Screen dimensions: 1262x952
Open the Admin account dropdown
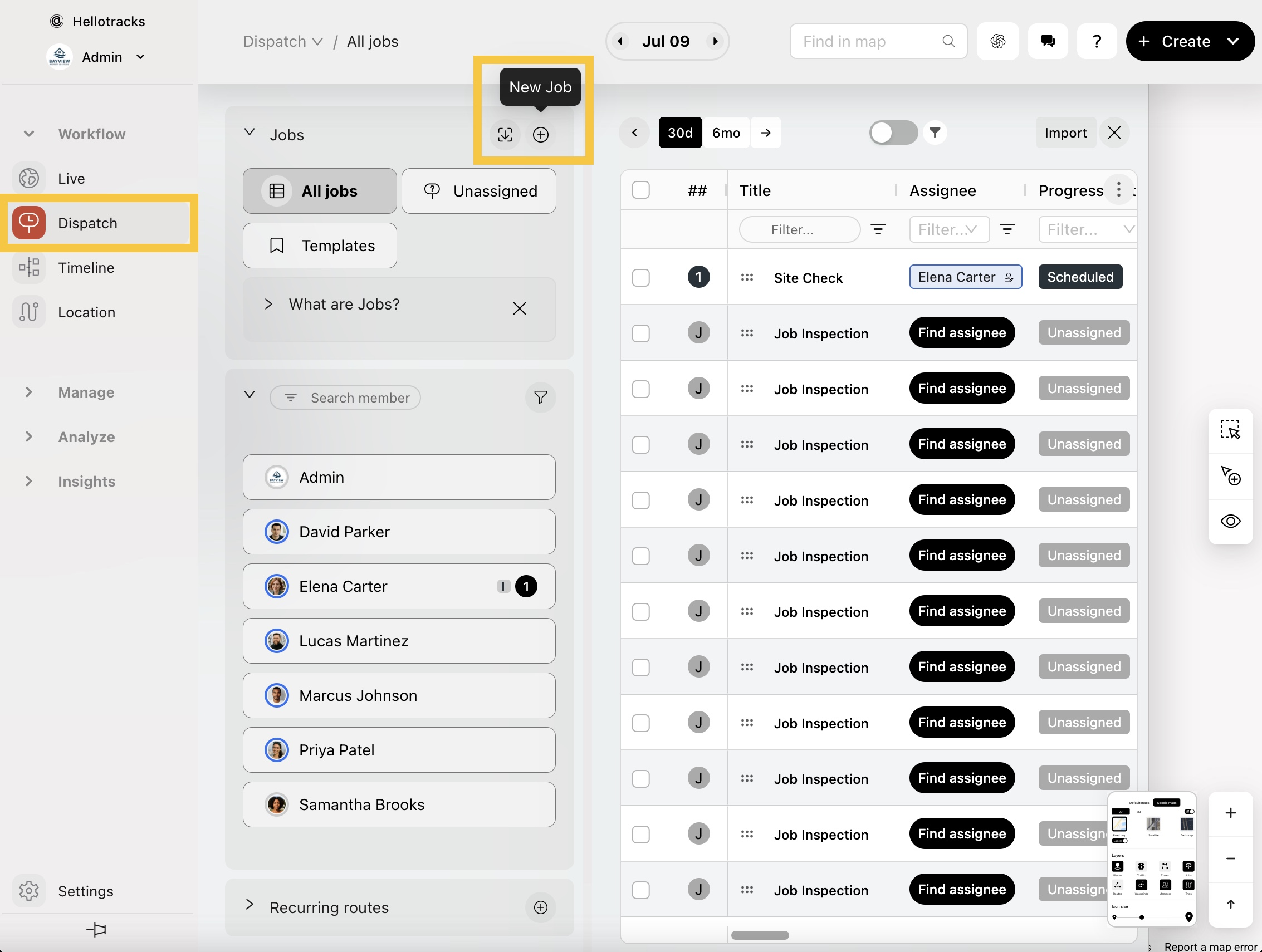pyautogui.click(x=140, y=57)
